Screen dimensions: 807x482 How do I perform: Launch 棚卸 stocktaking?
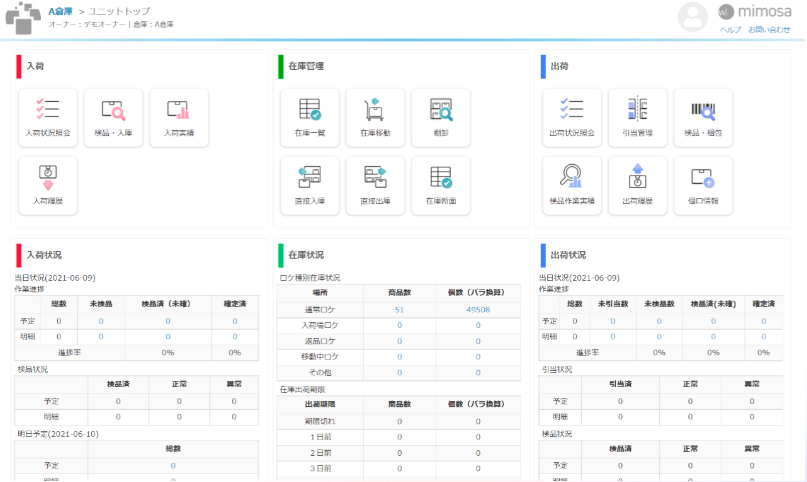[441, 117]
